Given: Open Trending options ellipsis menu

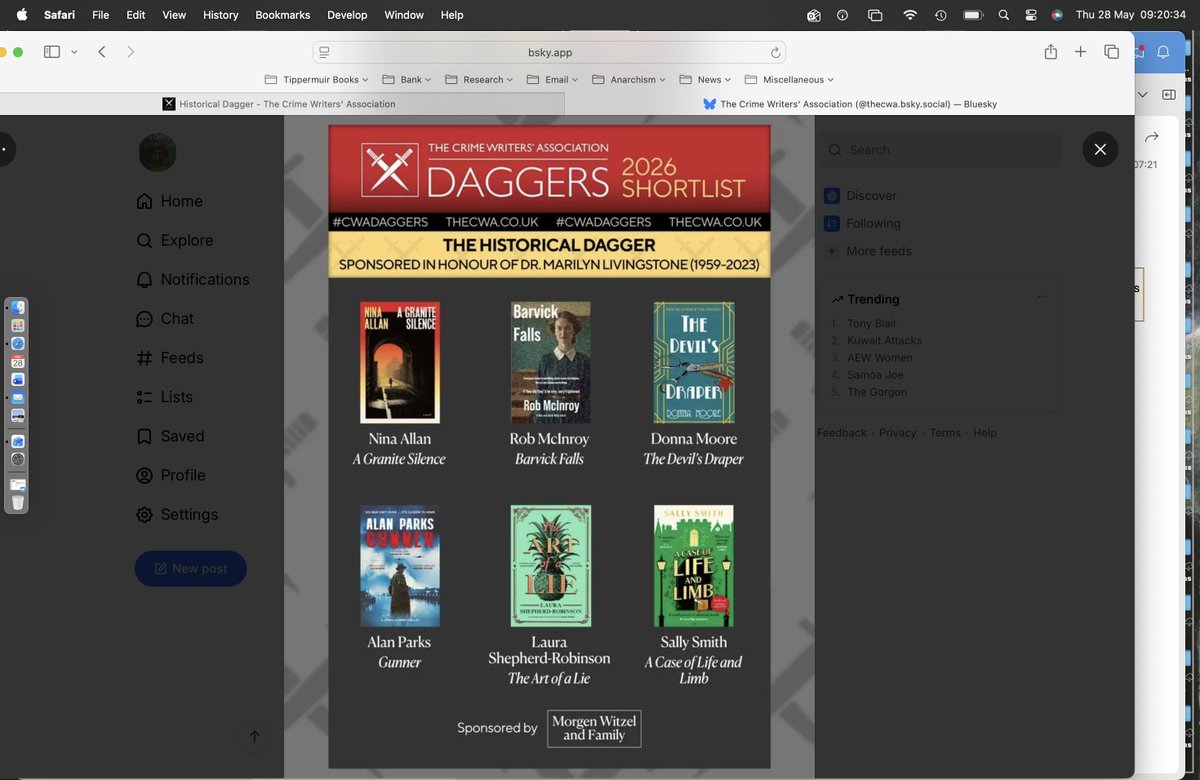Looking at the screenshot, I should click(x=1043, y=297).
